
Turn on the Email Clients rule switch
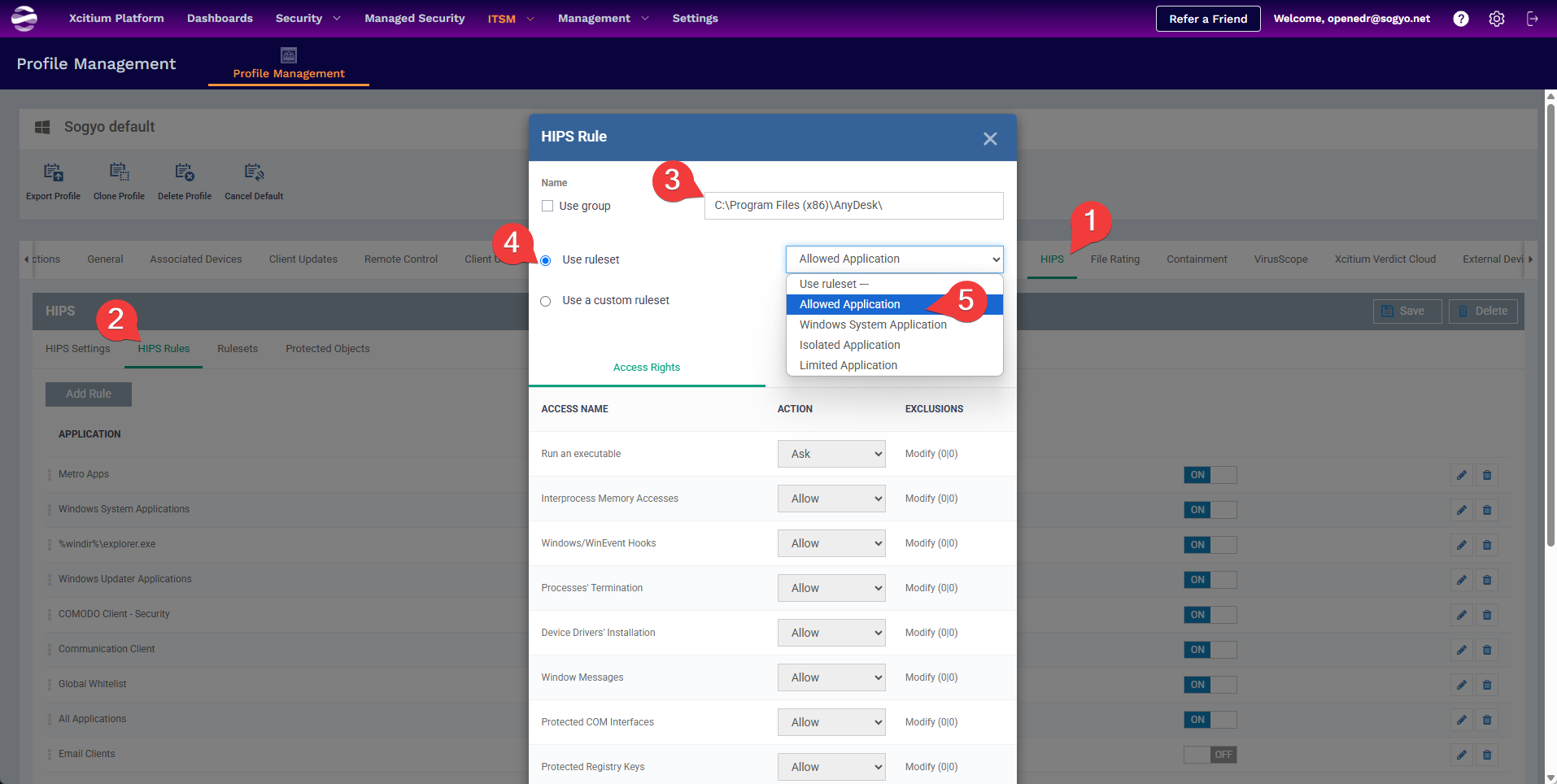(x=1210, y=755)
